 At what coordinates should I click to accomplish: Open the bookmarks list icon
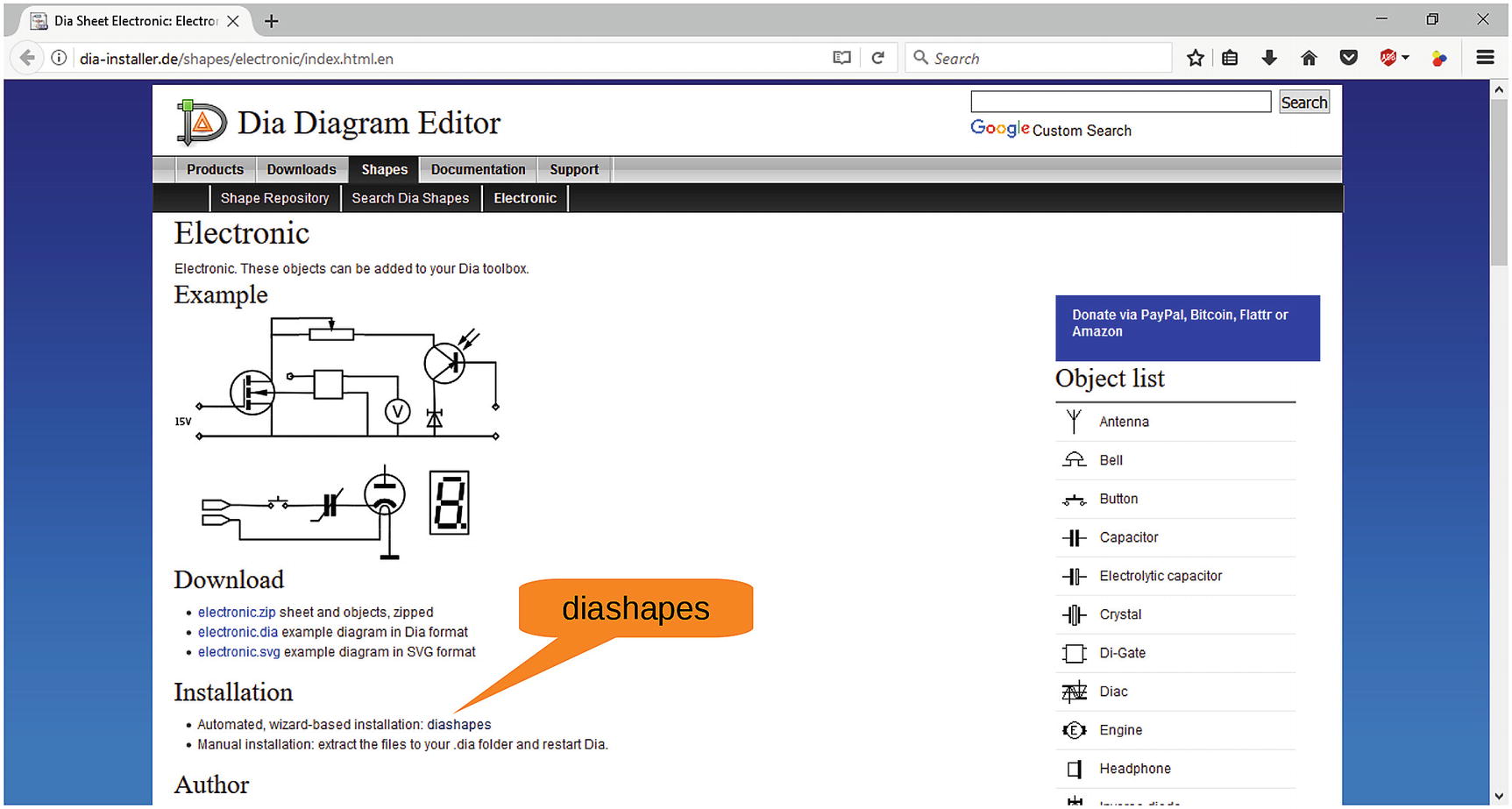pyautogui.click(x=1230, y=58)
